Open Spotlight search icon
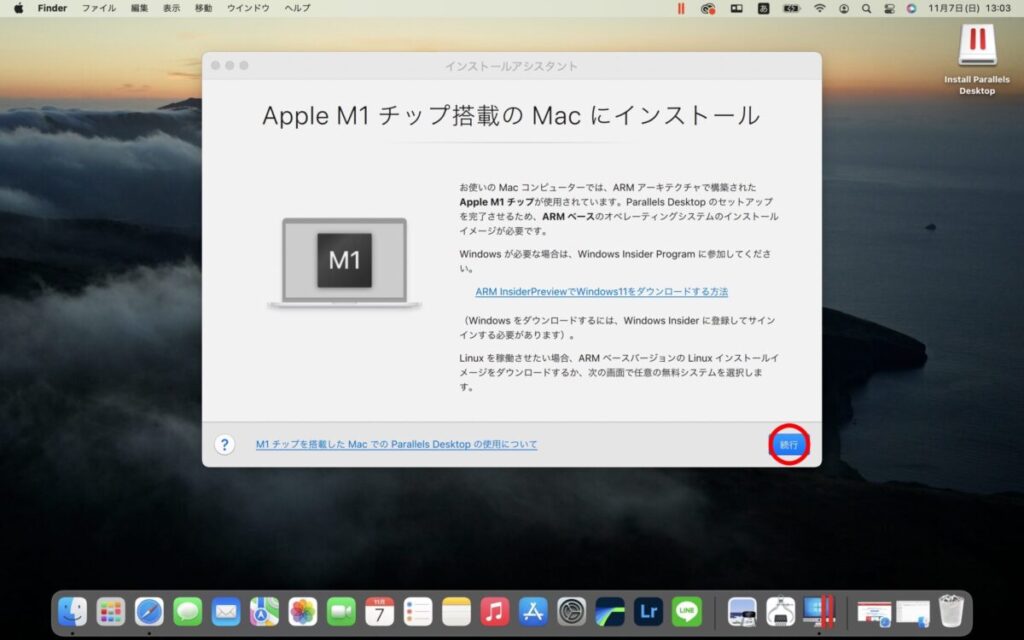Viewport: 1024px width, 640px height. 866,8
